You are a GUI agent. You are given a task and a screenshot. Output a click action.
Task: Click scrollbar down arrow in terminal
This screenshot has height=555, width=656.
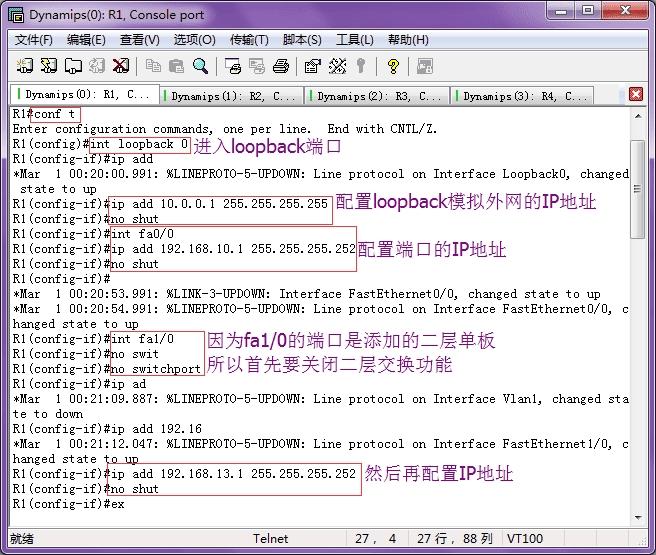tap(638, 518)
